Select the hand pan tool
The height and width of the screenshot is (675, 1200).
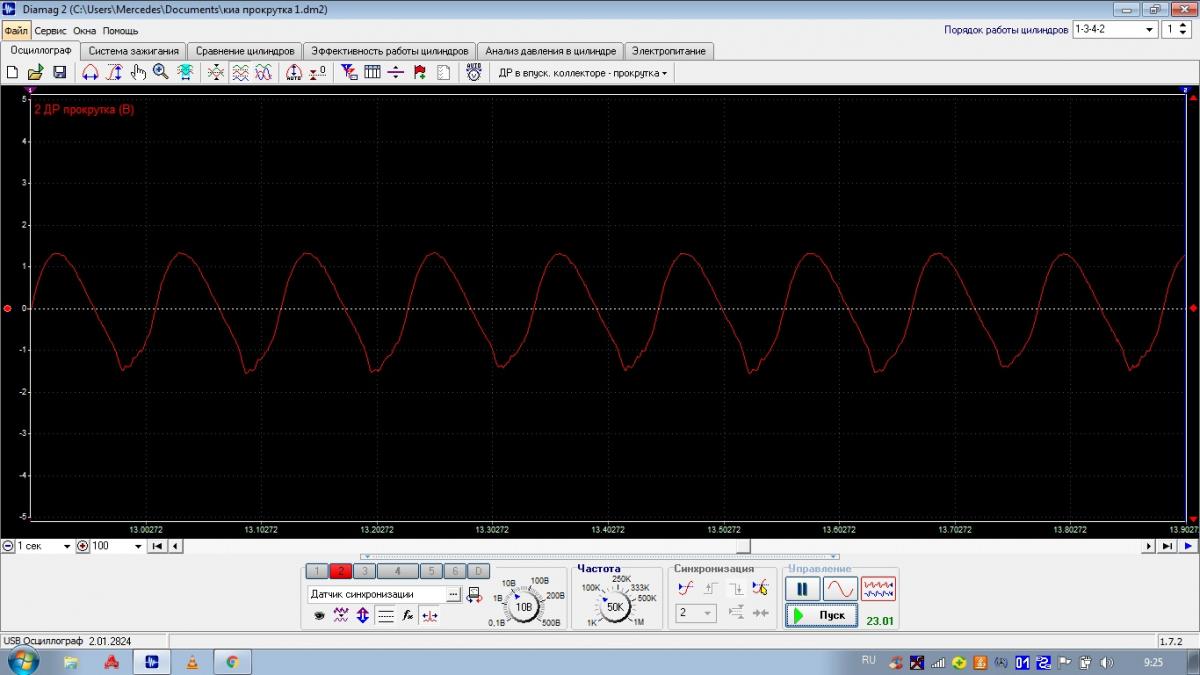pyautogui.click(x=138, y=72)
